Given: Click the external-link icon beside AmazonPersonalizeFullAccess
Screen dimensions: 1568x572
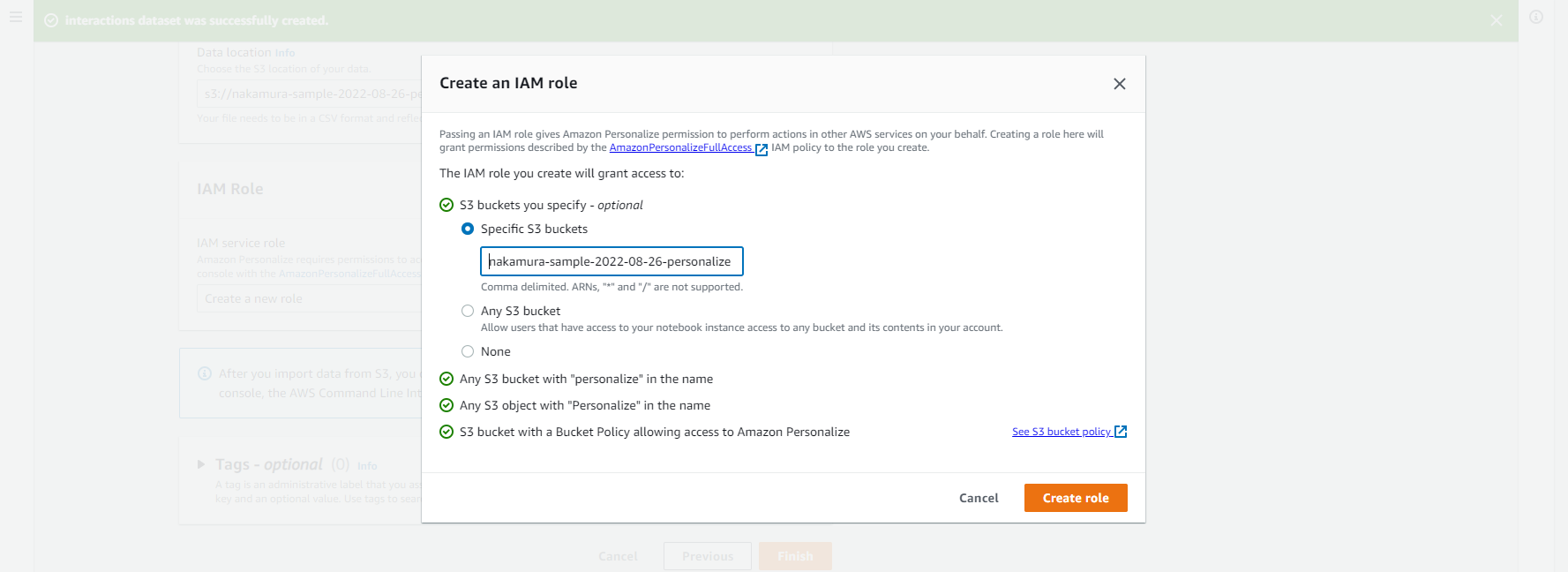Looking at the screenshot, I should click(x=761, y=149).
